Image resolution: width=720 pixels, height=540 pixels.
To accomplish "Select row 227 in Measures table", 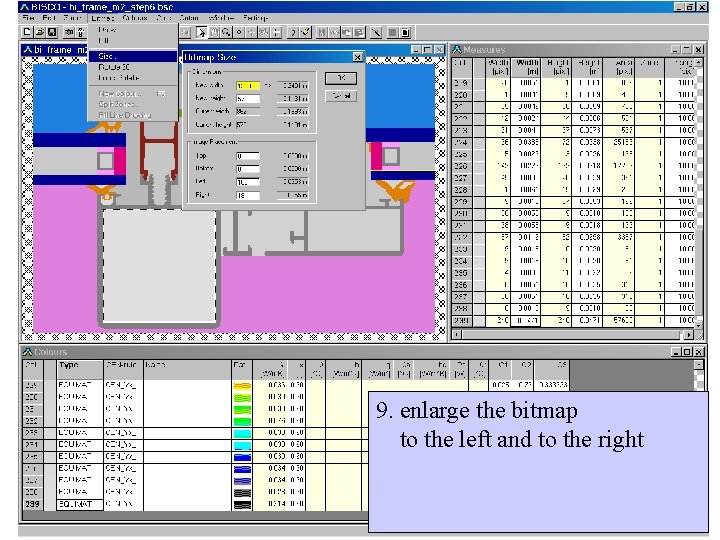I will 461,178.
